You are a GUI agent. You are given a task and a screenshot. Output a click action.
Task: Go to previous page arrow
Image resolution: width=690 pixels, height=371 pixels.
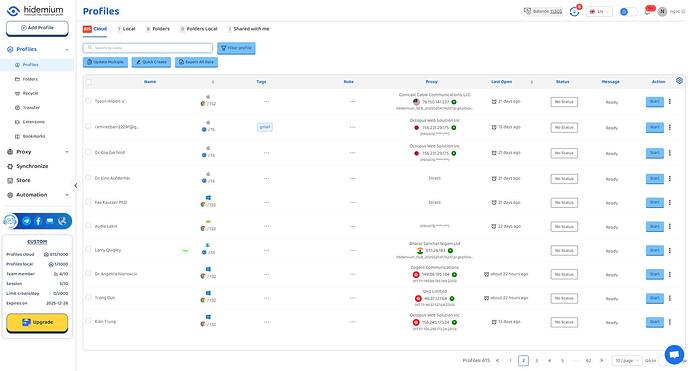click(498, 360)
